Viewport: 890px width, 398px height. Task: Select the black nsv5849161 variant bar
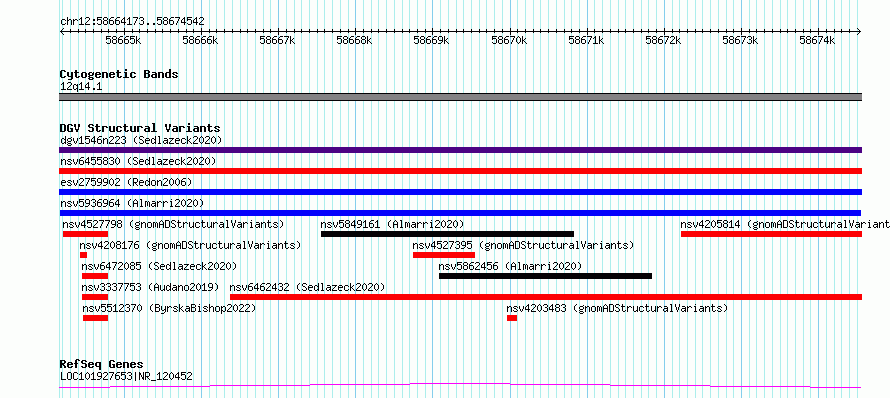click(447, 234)
